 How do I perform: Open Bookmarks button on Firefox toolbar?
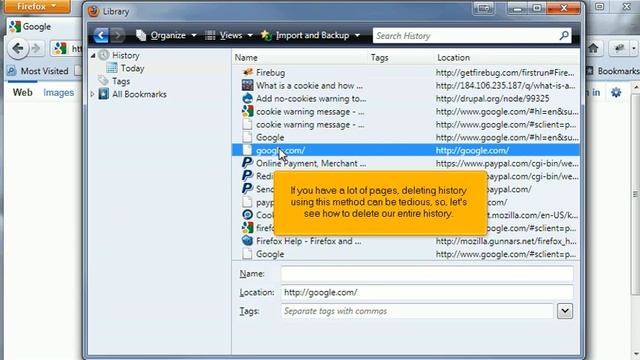(613, 71)
